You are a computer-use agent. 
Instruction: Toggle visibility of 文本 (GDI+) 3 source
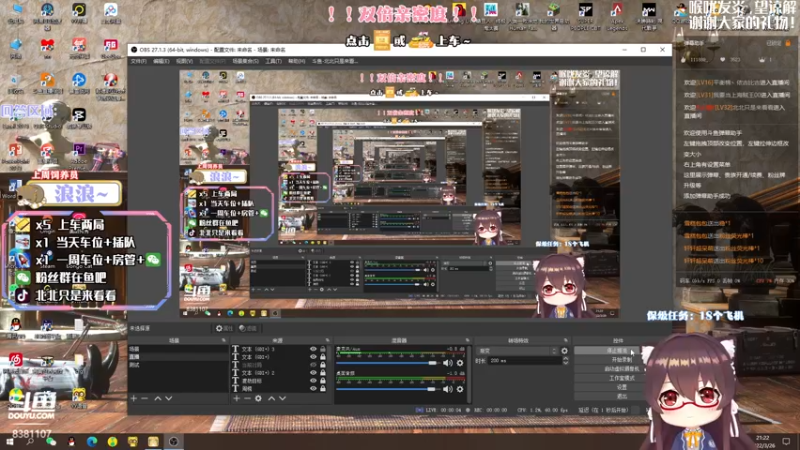pos(313,349)
